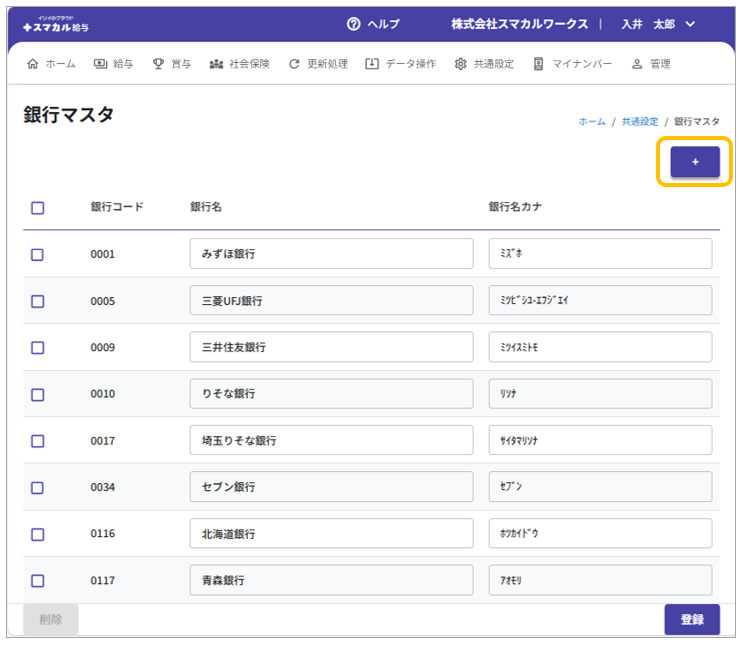Viewport: 744px width, 648px height.
Task: Open the 給与 payroll menu
Action: click(x=113, y=64)
